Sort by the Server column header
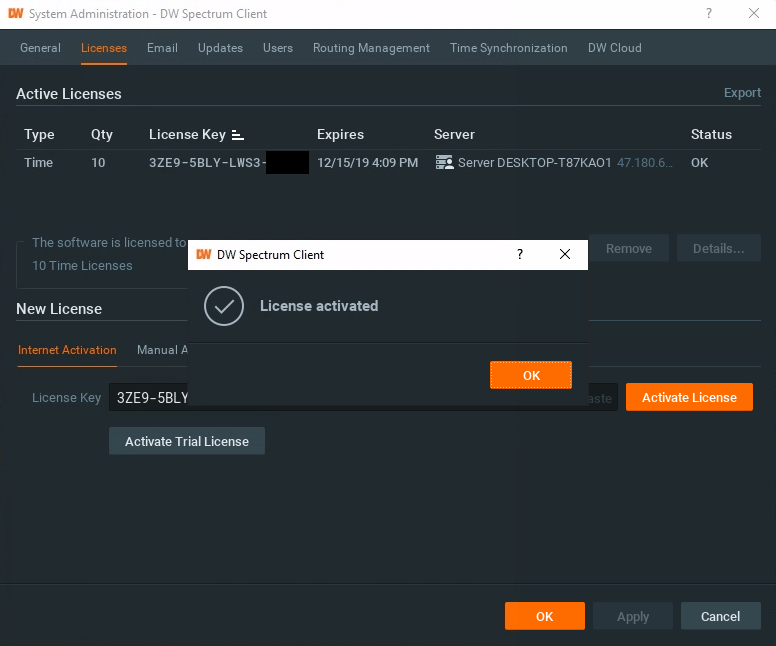The height and width of the screenshot is (646, 776). click(454, 135)
